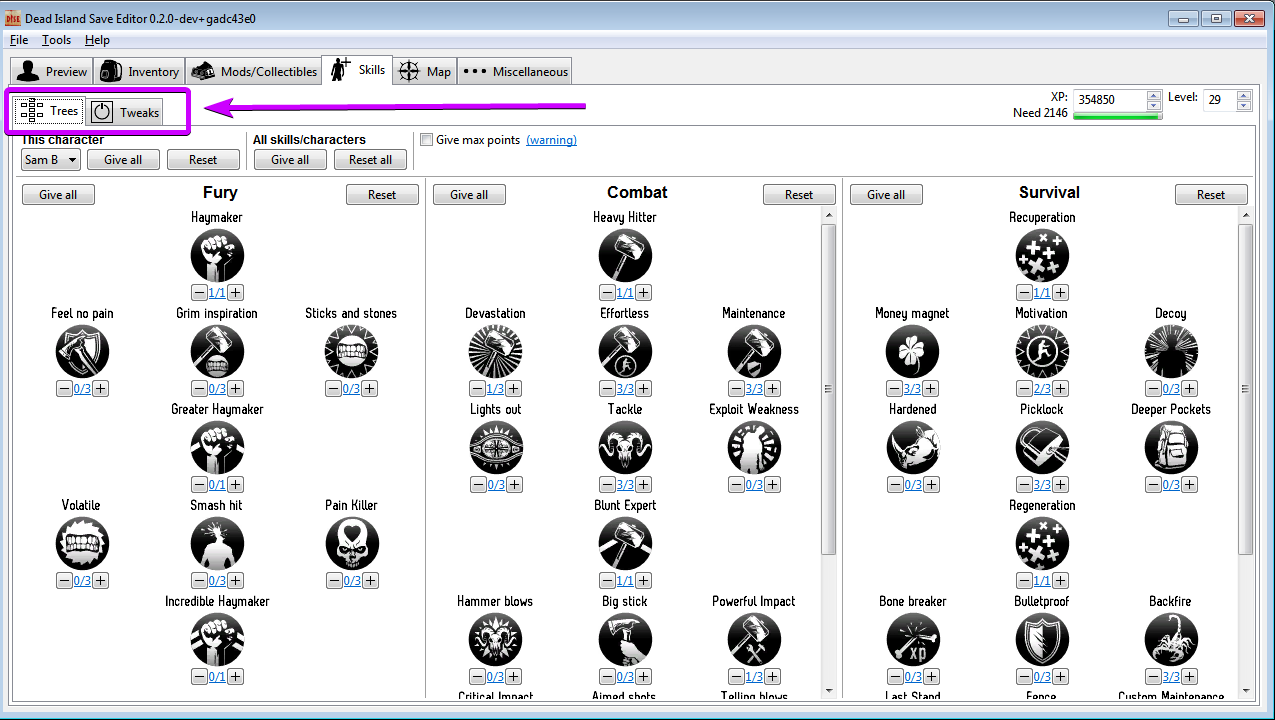The image size is (1275, 720).
Task: Select the Feel no pain skill icon
Action: tap(82, 351)
